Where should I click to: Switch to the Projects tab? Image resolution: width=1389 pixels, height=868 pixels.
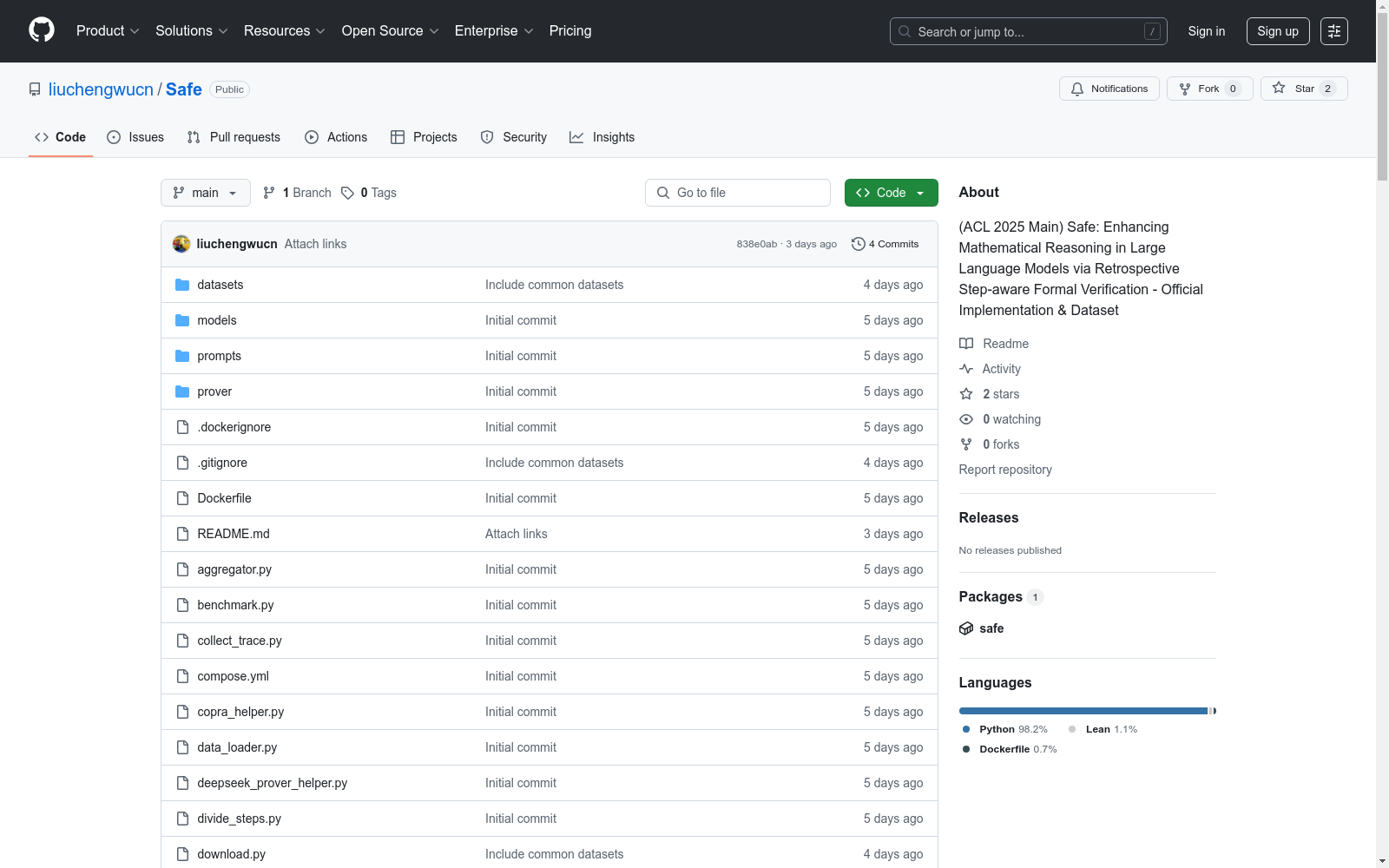(424, 137)
